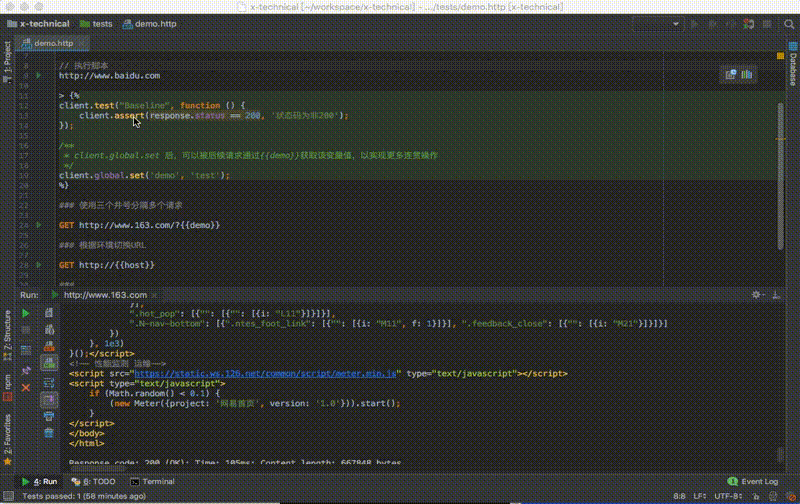
Task: Click the editor vertical scrollbar
Action: point(780,176)
